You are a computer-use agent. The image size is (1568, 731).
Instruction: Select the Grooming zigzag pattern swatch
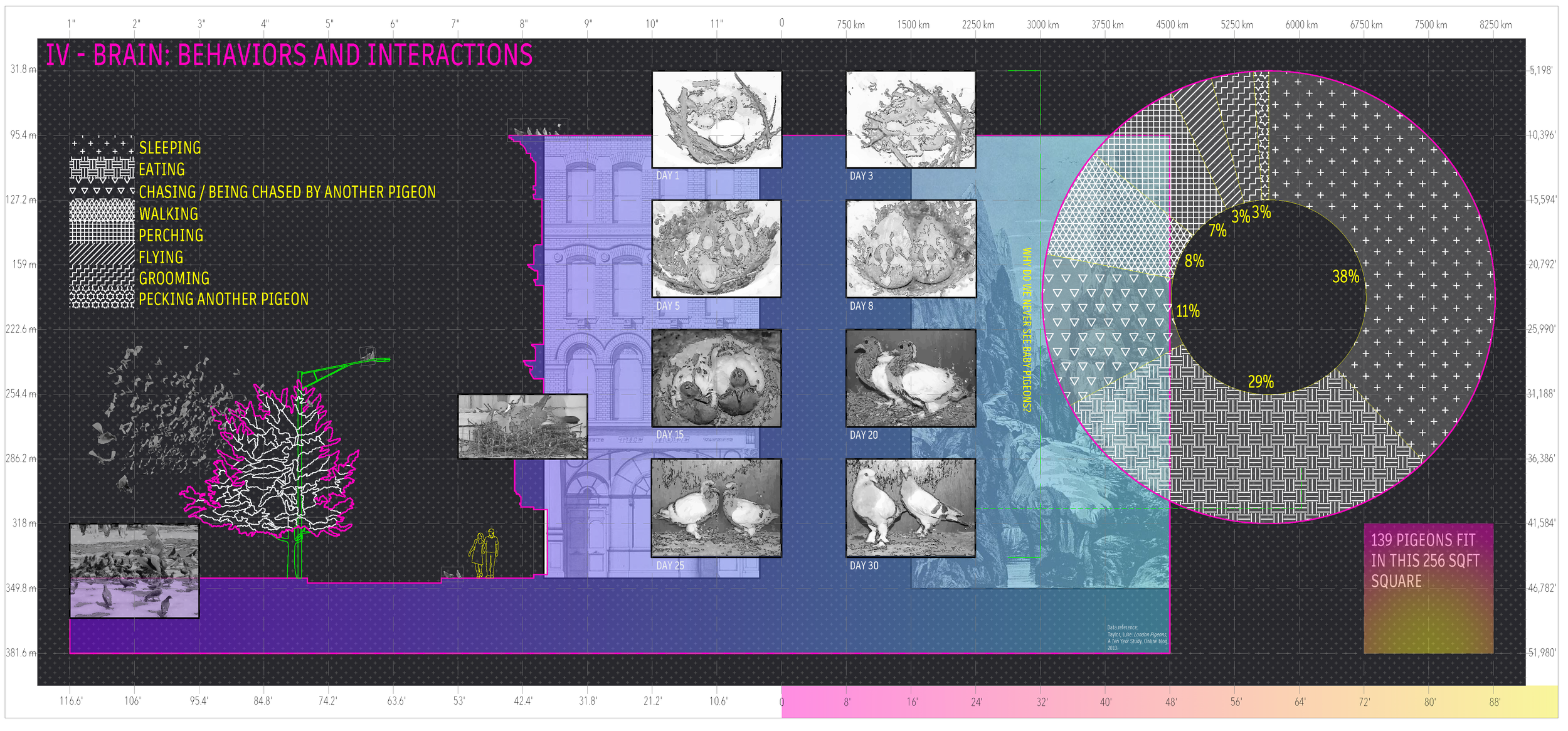pyautogui.click(x=102, y=276)
